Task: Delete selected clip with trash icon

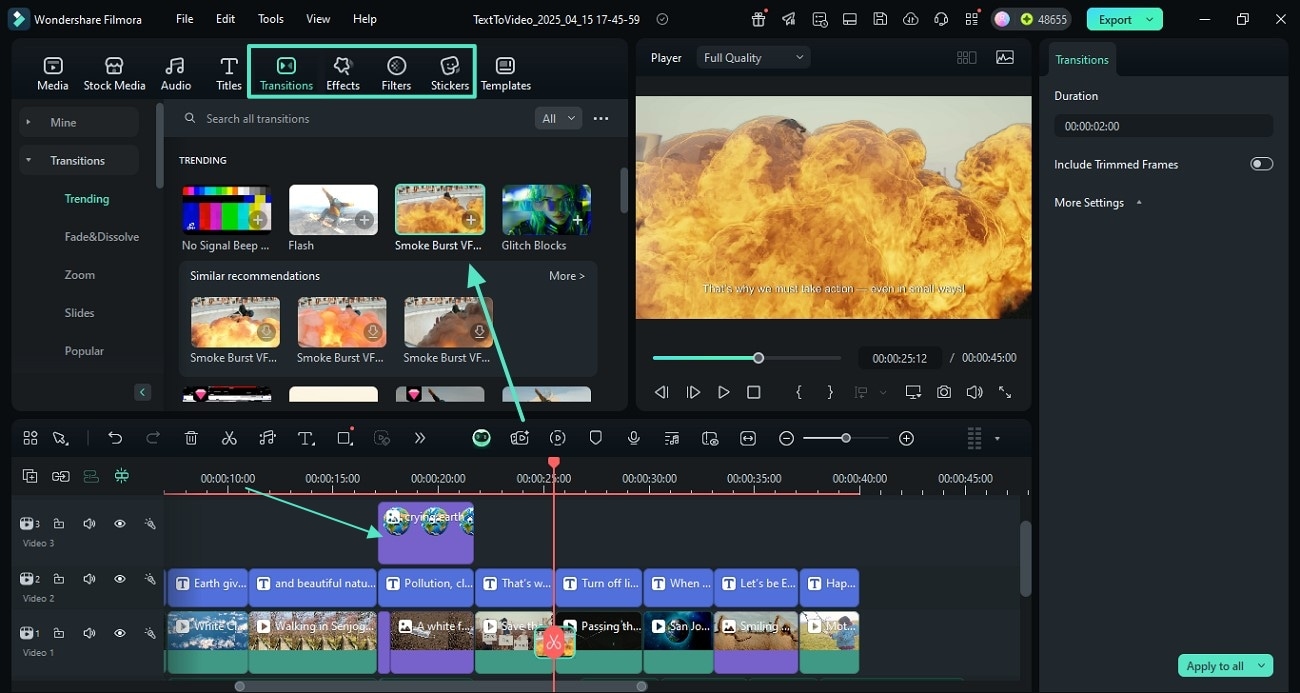Action: (x=191, y=438)
